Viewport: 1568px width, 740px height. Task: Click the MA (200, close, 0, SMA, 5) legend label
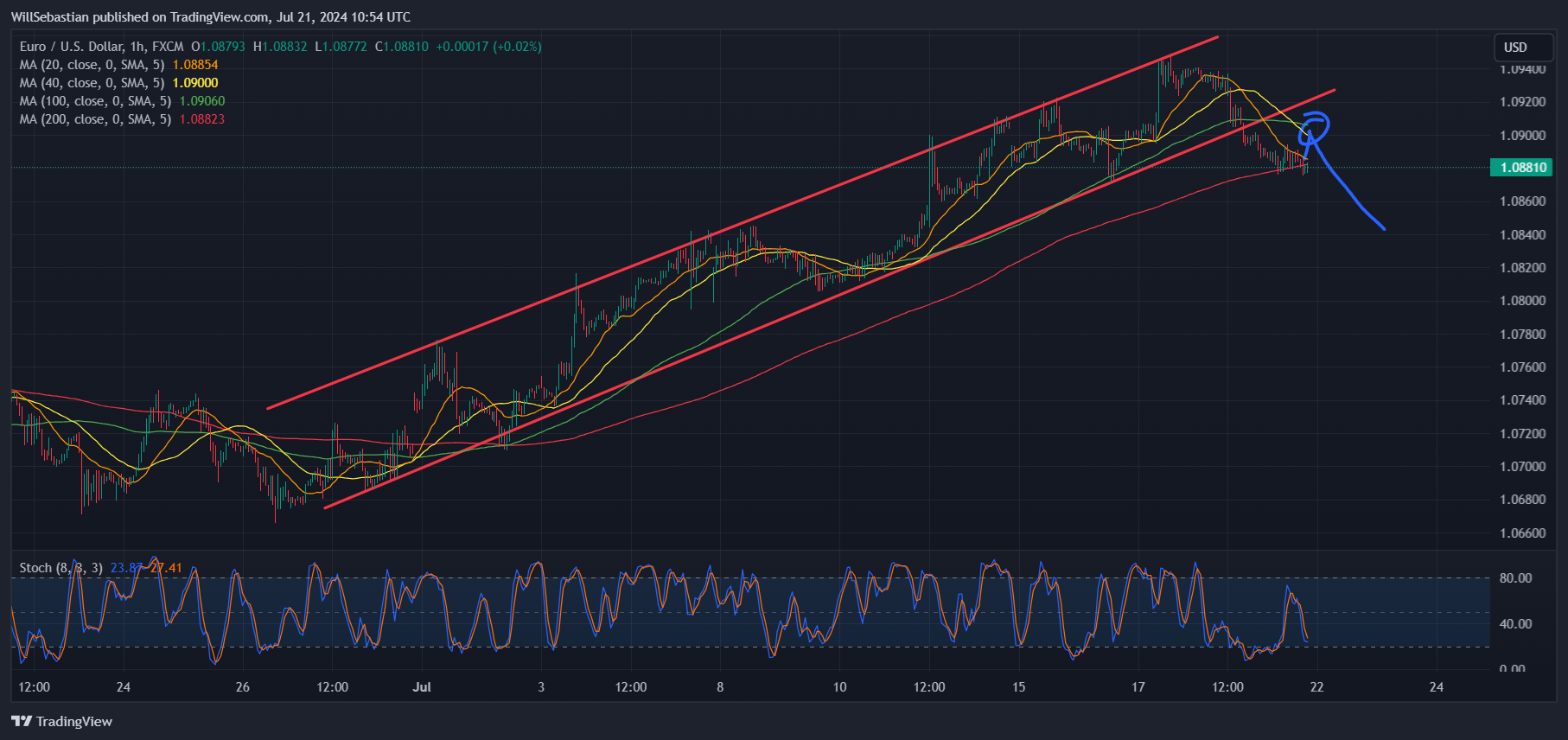(x=95, y=119)
